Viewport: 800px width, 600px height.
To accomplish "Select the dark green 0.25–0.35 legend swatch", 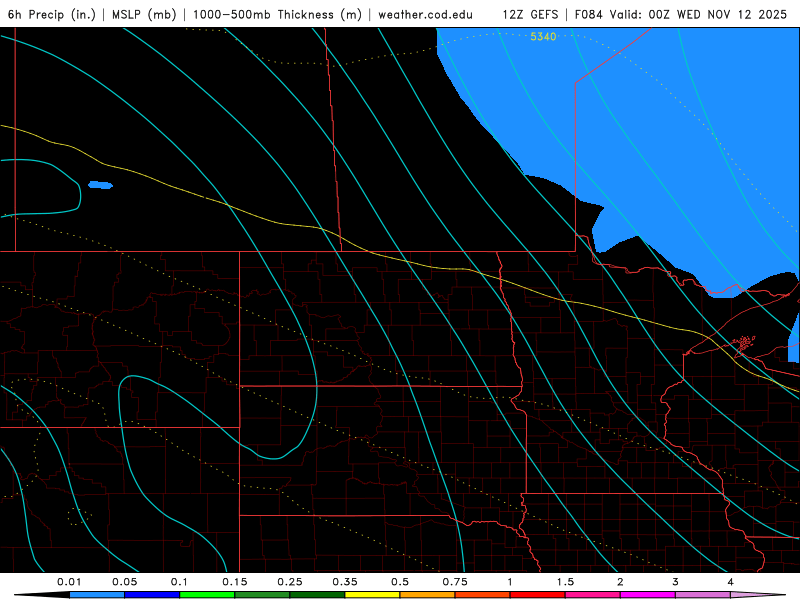I will pos(317,595).
